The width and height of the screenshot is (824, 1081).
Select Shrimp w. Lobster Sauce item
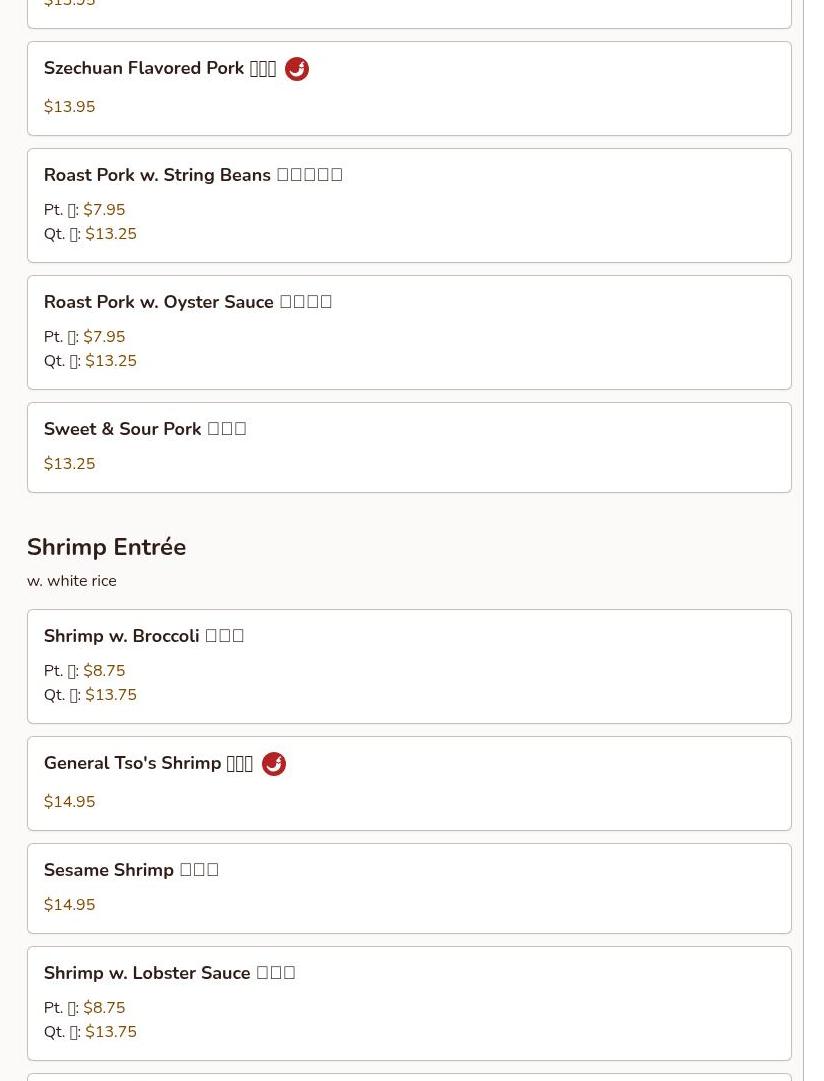(x=409, y=1003)
